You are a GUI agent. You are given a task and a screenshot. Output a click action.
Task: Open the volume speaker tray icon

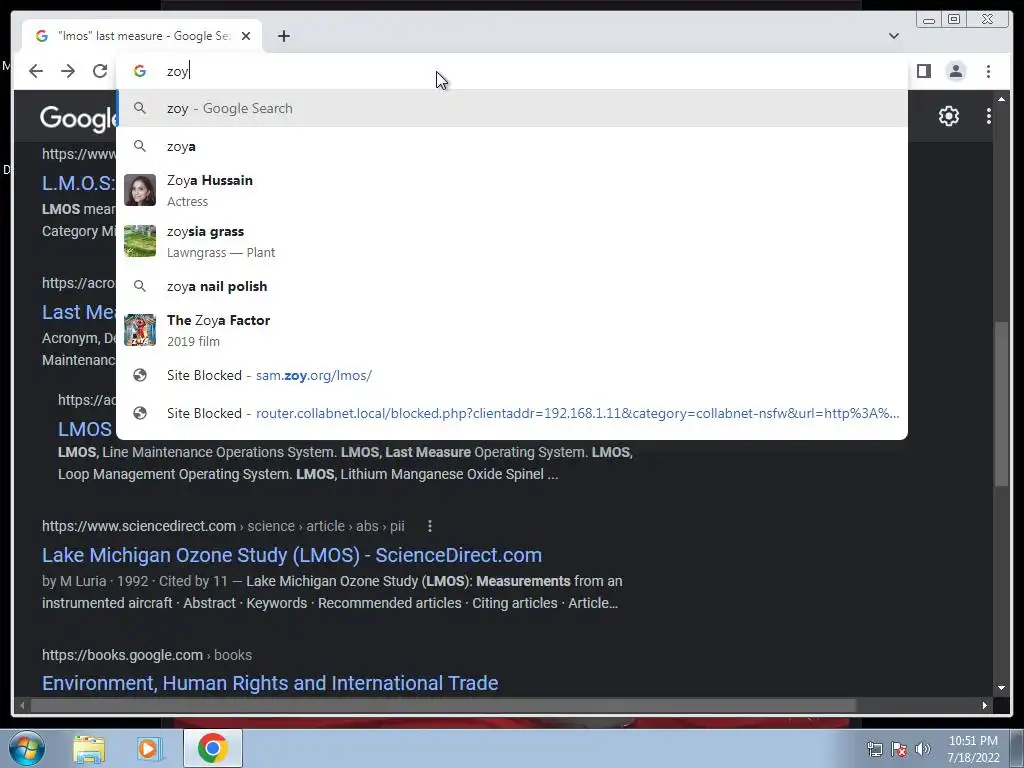coord(923,749)
